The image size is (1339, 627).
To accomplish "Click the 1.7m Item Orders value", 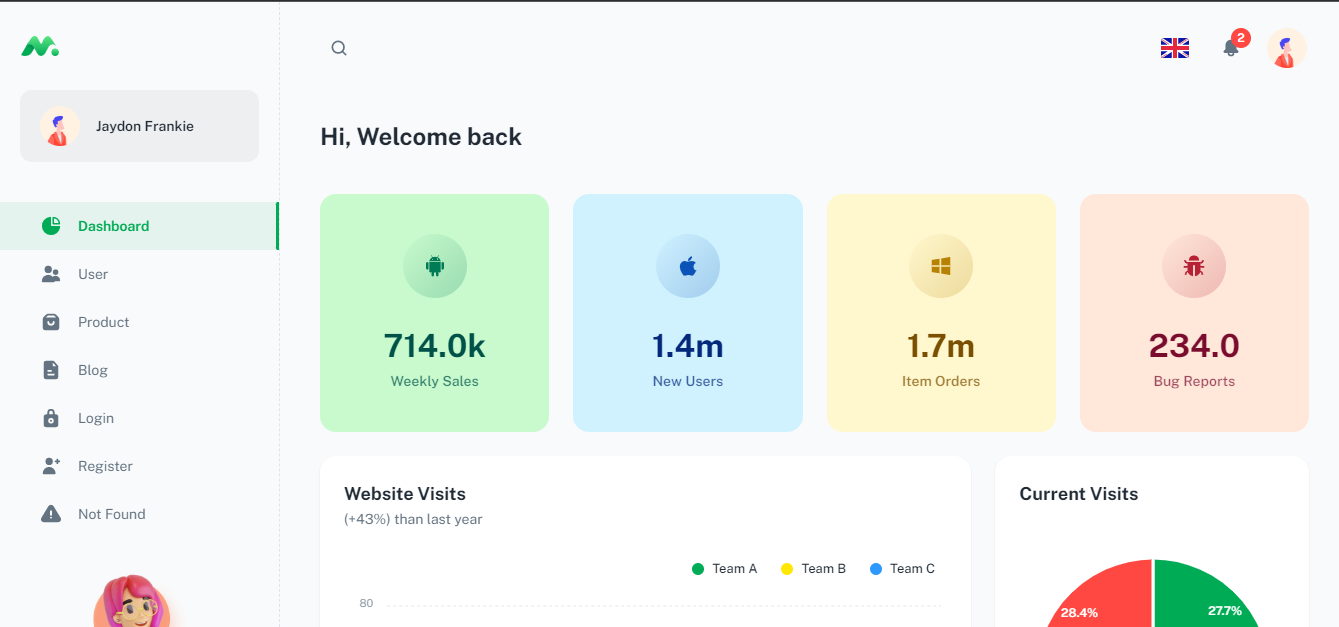I will click(941, 346).
